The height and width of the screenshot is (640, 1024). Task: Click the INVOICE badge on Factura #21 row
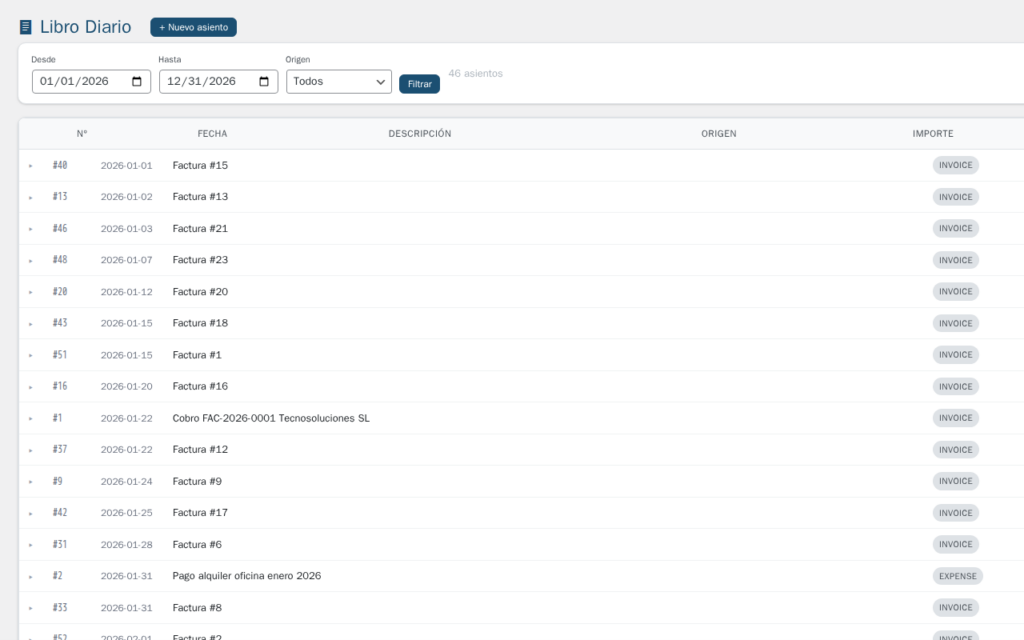pos(955,228)
